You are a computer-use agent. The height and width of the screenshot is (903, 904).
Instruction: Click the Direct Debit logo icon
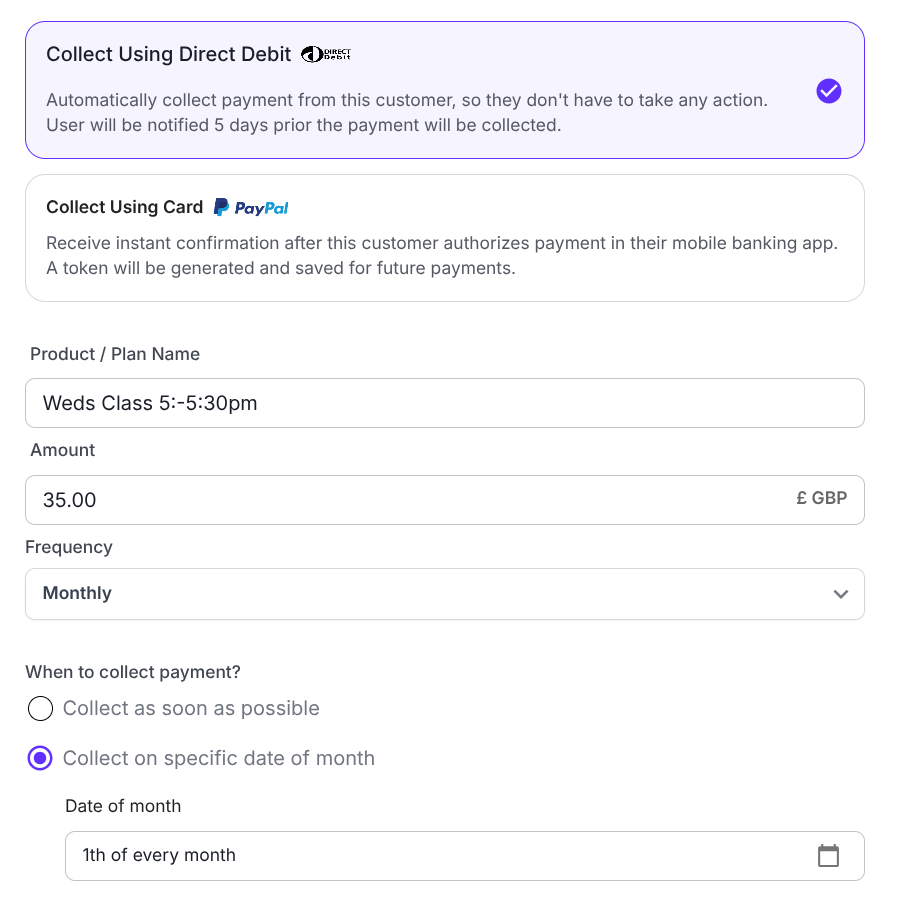pos(326,54)
